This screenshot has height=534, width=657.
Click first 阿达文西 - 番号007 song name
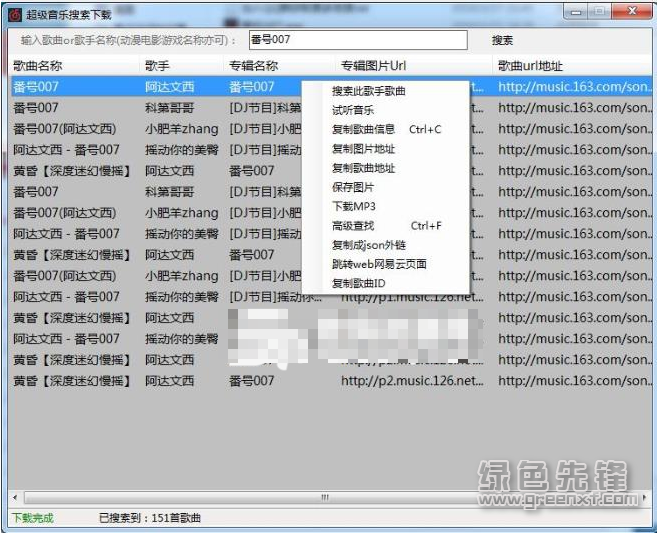click(66, 150)
